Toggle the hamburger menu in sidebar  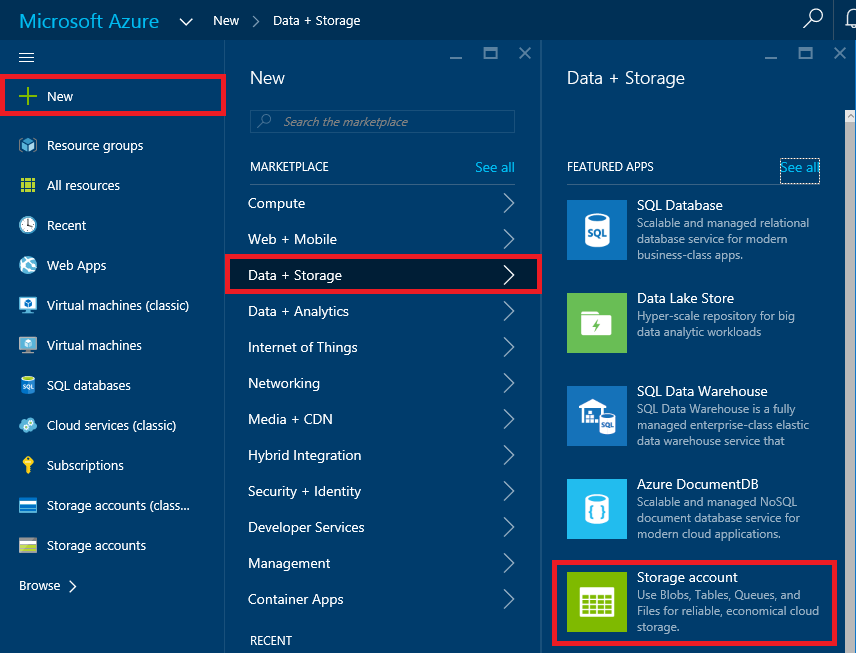[x=27, y=58]
